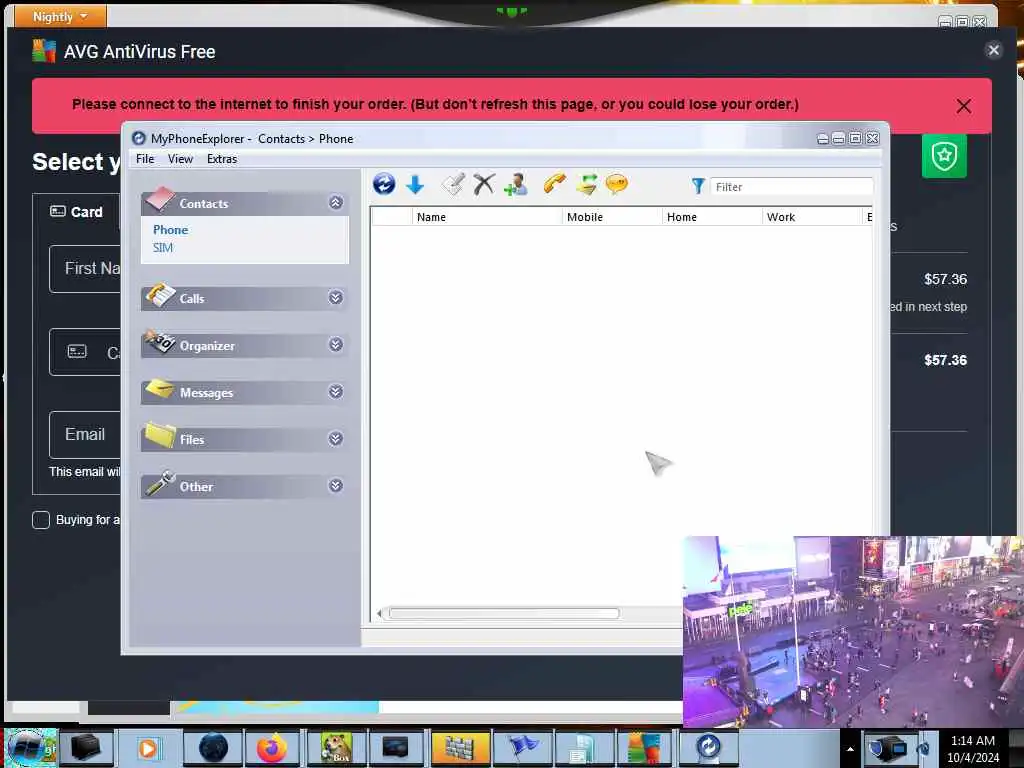Expand the Files section chevron

click(336, 438)
